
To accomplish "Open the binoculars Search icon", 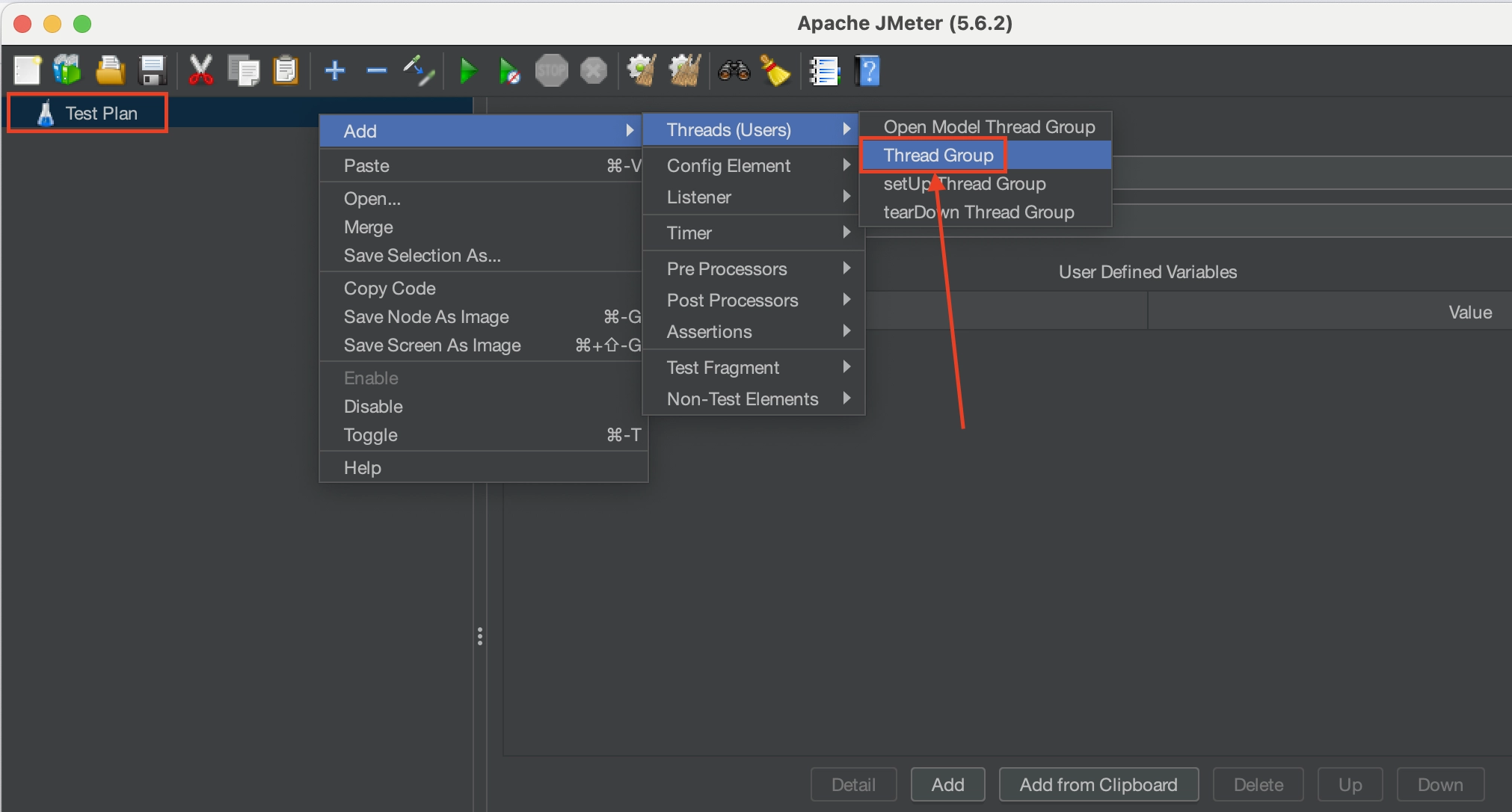I will coord(734,71).
